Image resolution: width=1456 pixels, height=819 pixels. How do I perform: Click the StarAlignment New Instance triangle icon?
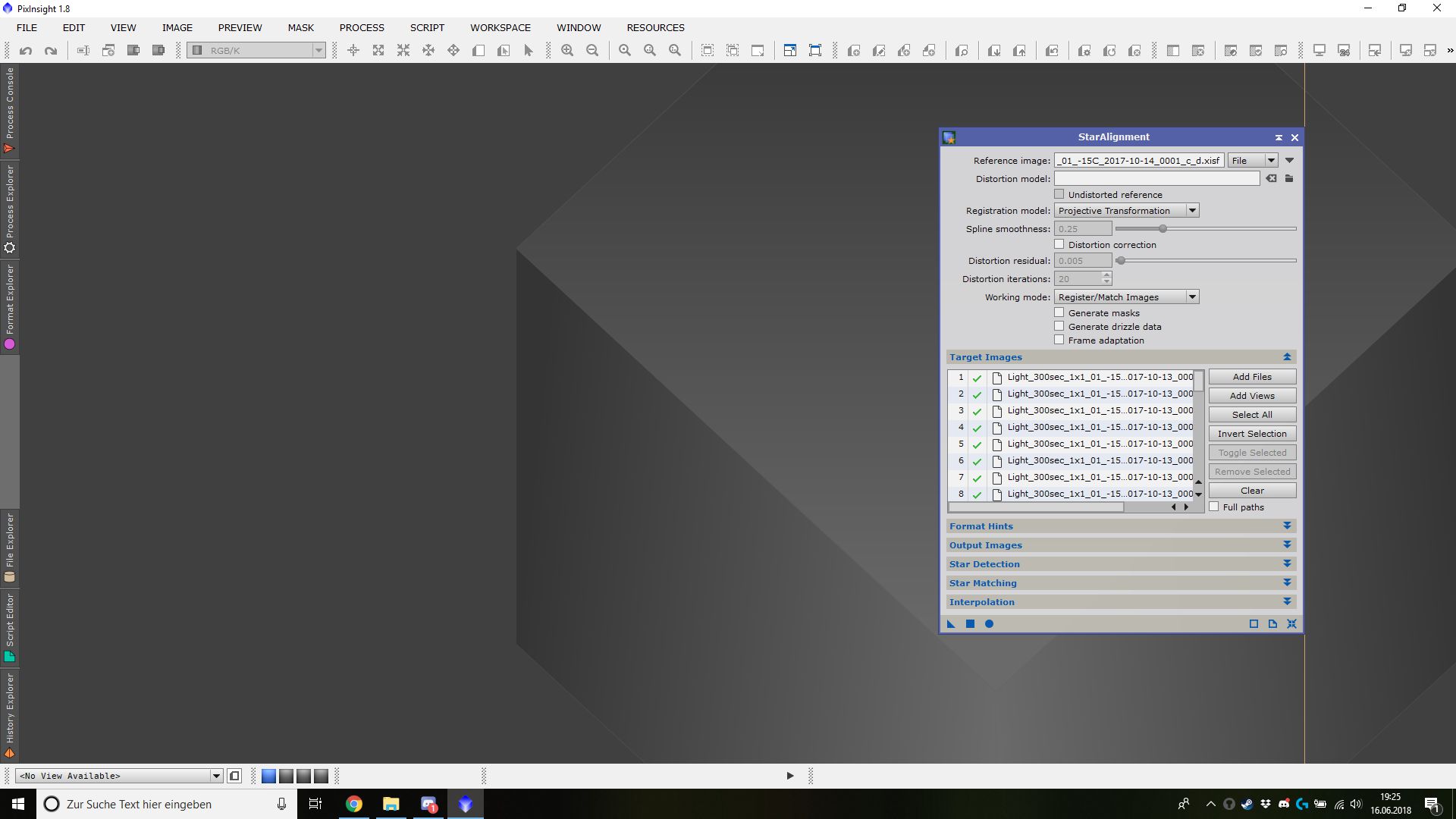click(951, 624)
